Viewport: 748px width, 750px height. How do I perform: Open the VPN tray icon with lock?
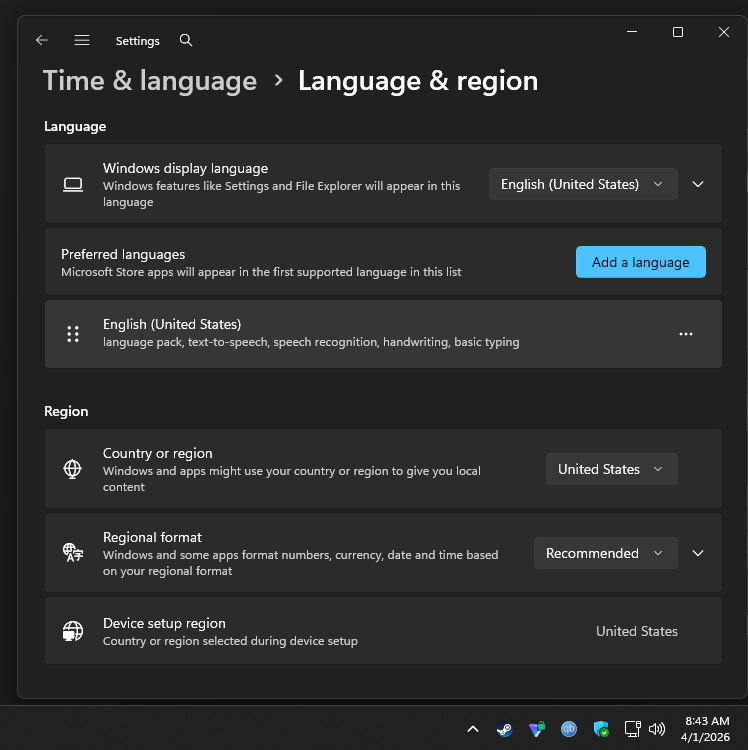(x=537, y=729)
